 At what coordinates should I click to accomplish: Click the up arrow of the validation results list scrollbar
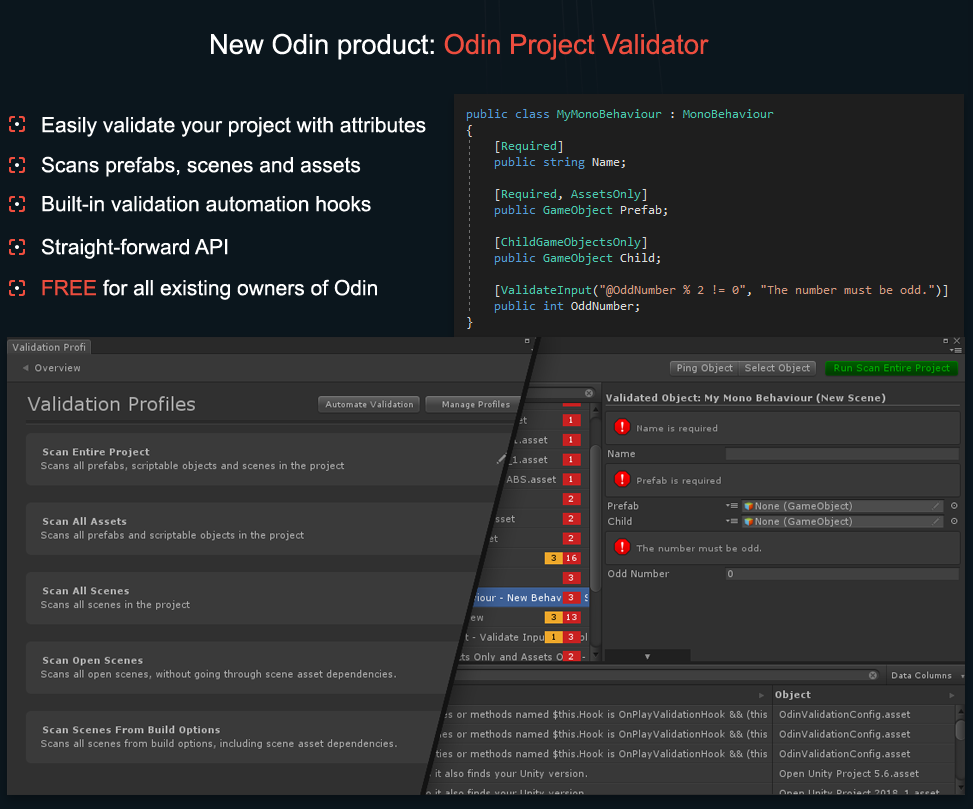click(x=595, y=409)
